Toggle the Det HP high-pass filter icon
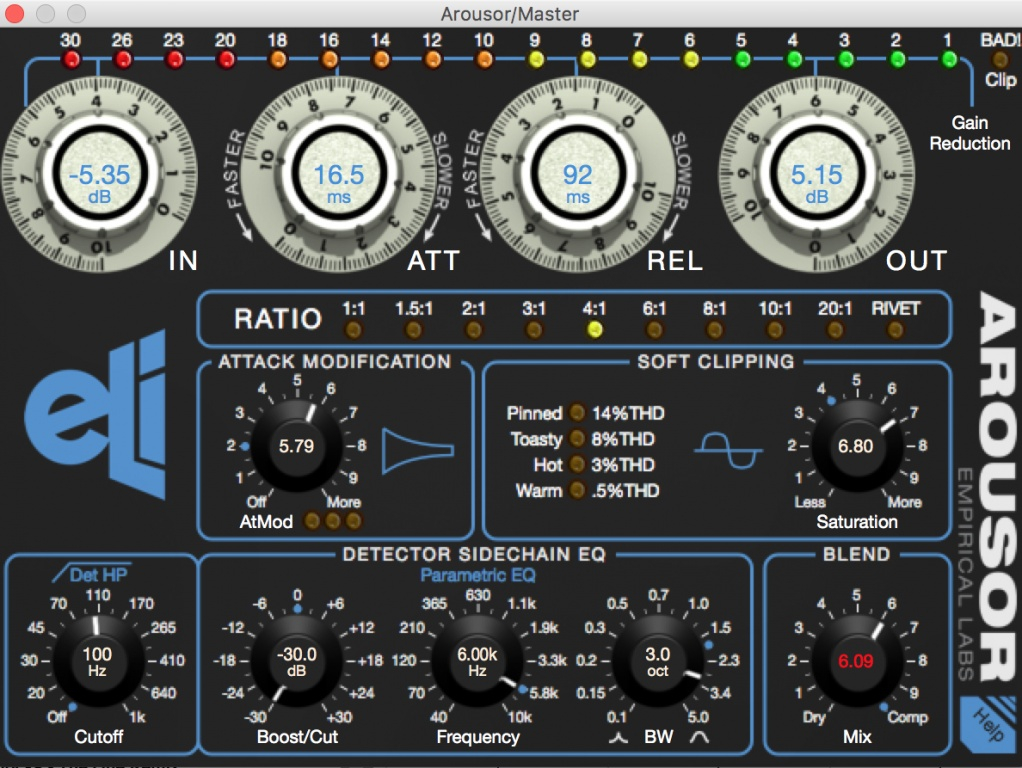The image size is (1022, 768). click(91, 574)
